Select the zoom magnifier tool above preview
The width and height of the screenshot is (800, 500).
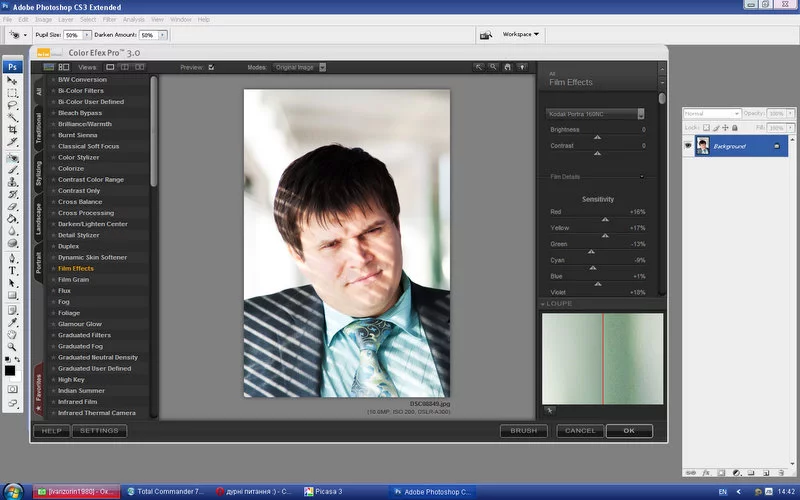click(494, 67)
